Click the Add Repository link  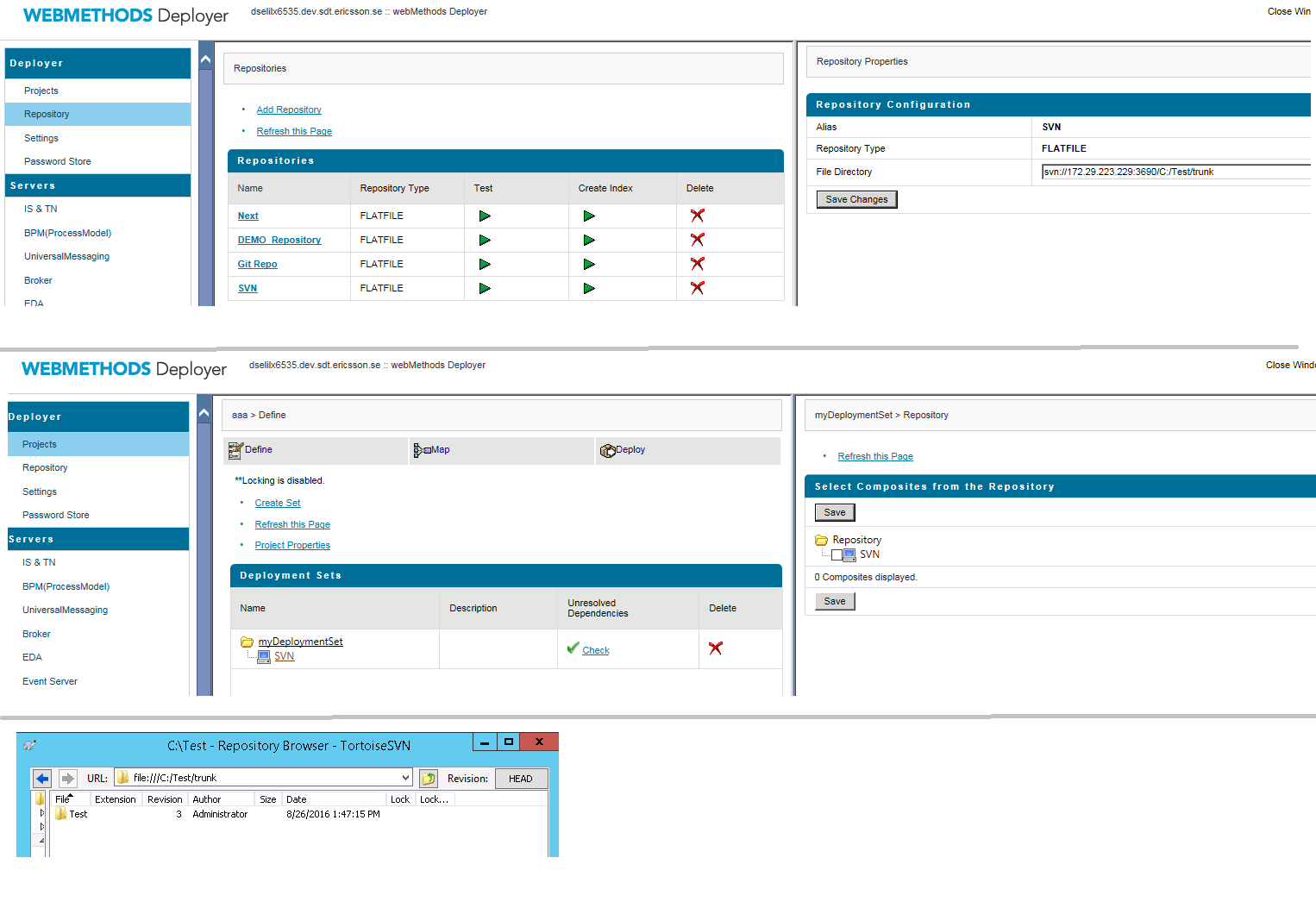[x=289, y=110]
